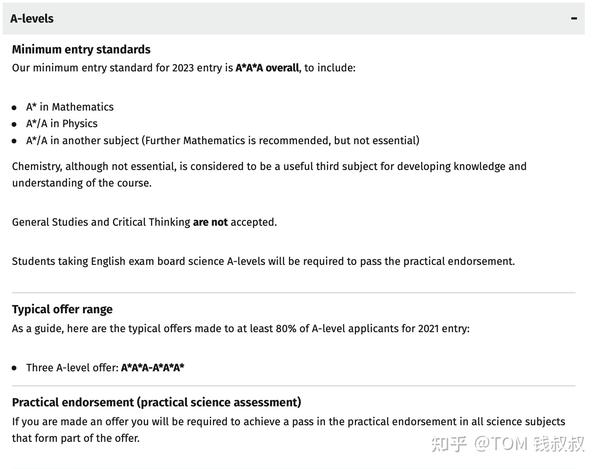The height and width of the screenshot is (469, 600).
Task: Click the bold A*A*A-A*A*A* offer range
Action: point(152,368)
